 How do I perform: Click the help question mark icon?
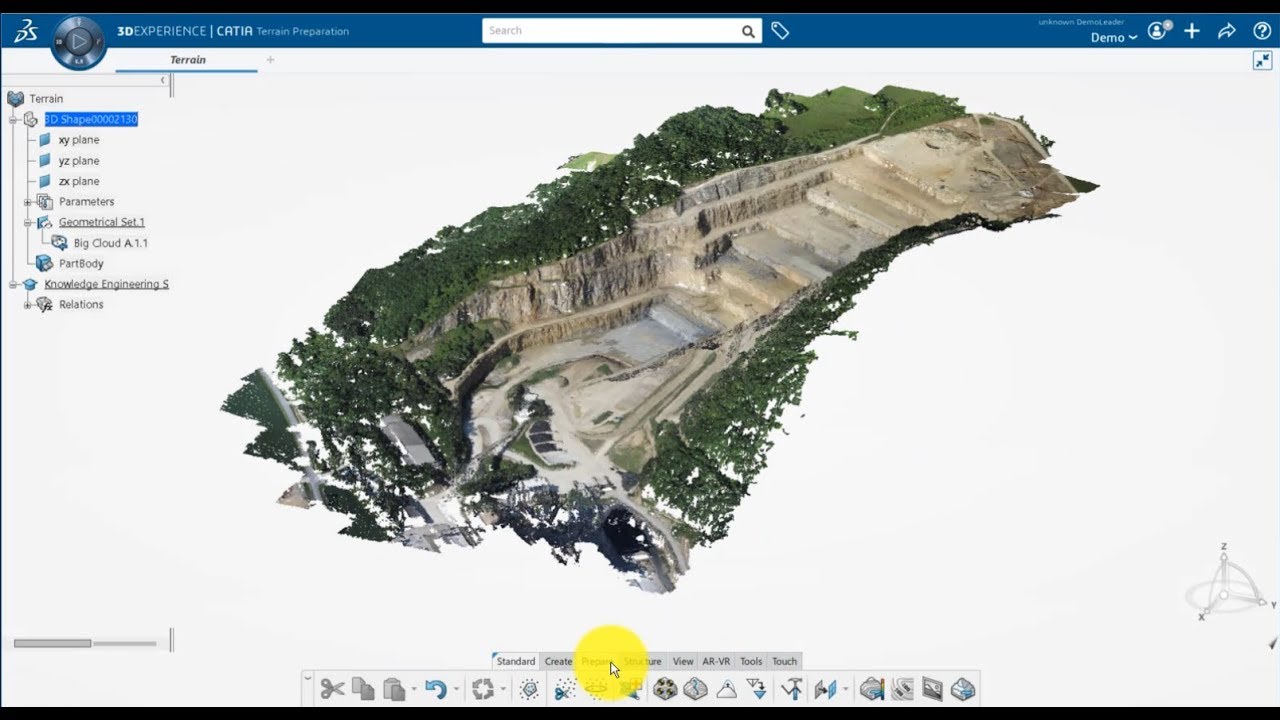(x=1261, y=31)
